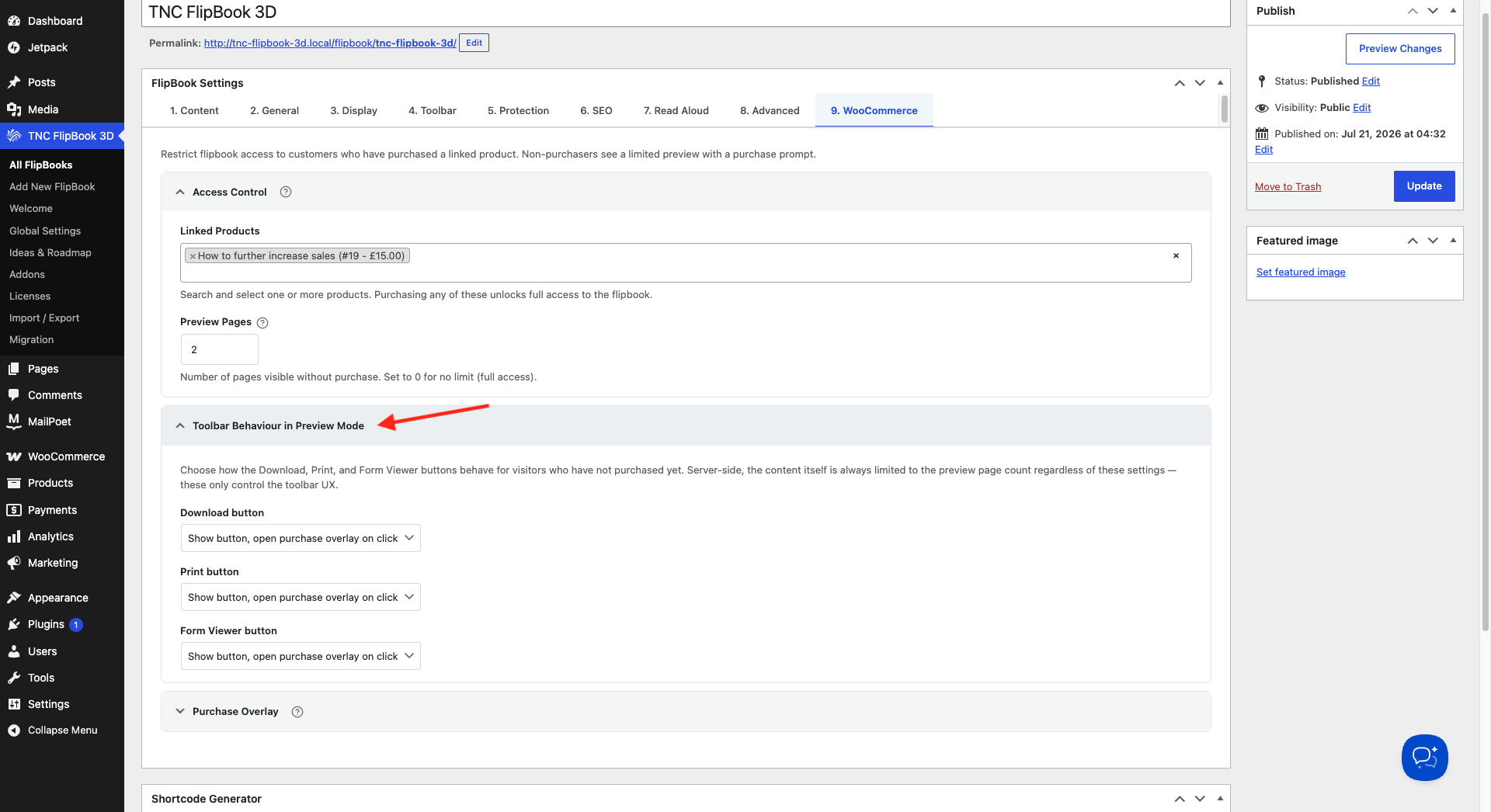Click the Preview Pages number field

point(220,349)
